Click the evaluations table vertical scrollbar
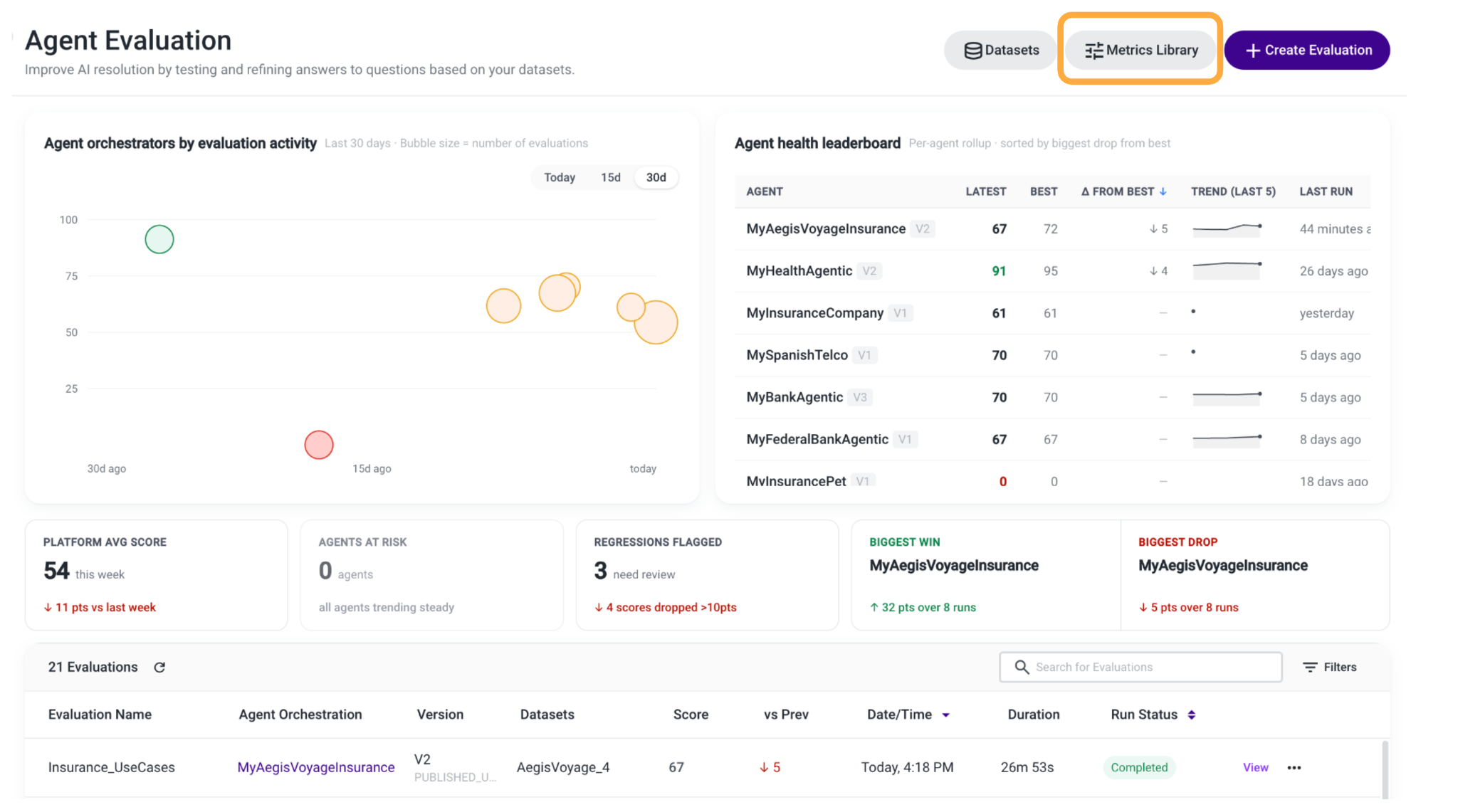This screenshot has height=812, width=1458. [1385, 769]
